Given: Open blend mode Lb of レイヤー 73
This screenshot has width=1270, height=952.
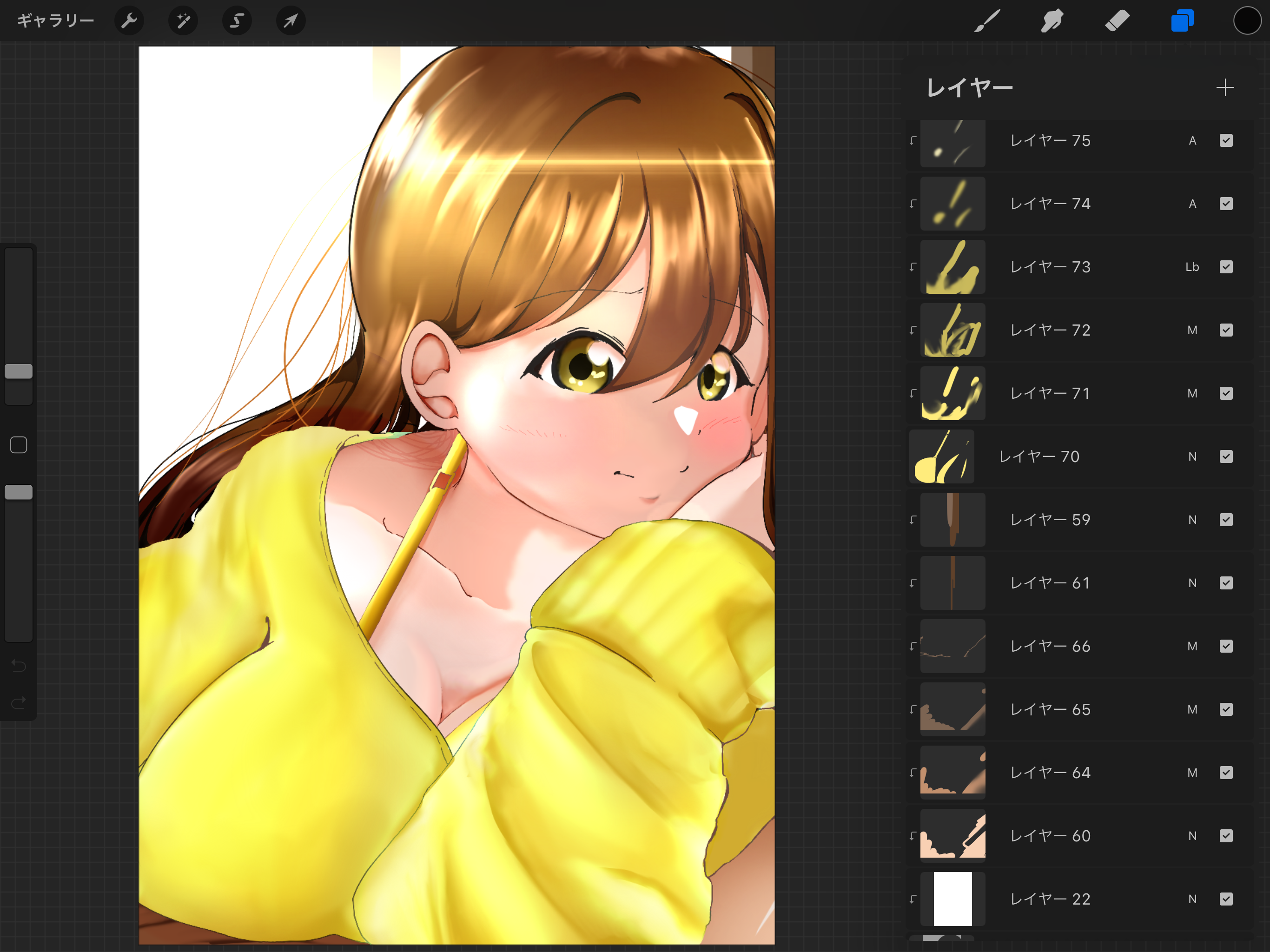Looking at the screenshot, I should pyautogui.click(x=1192, y=267).
